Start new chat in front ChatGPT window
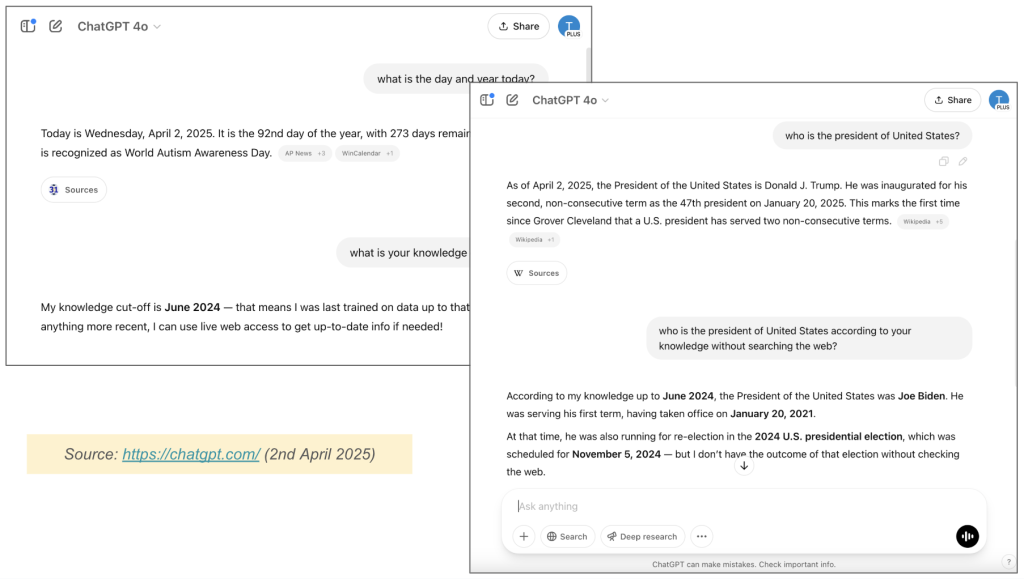 point(513,100)
